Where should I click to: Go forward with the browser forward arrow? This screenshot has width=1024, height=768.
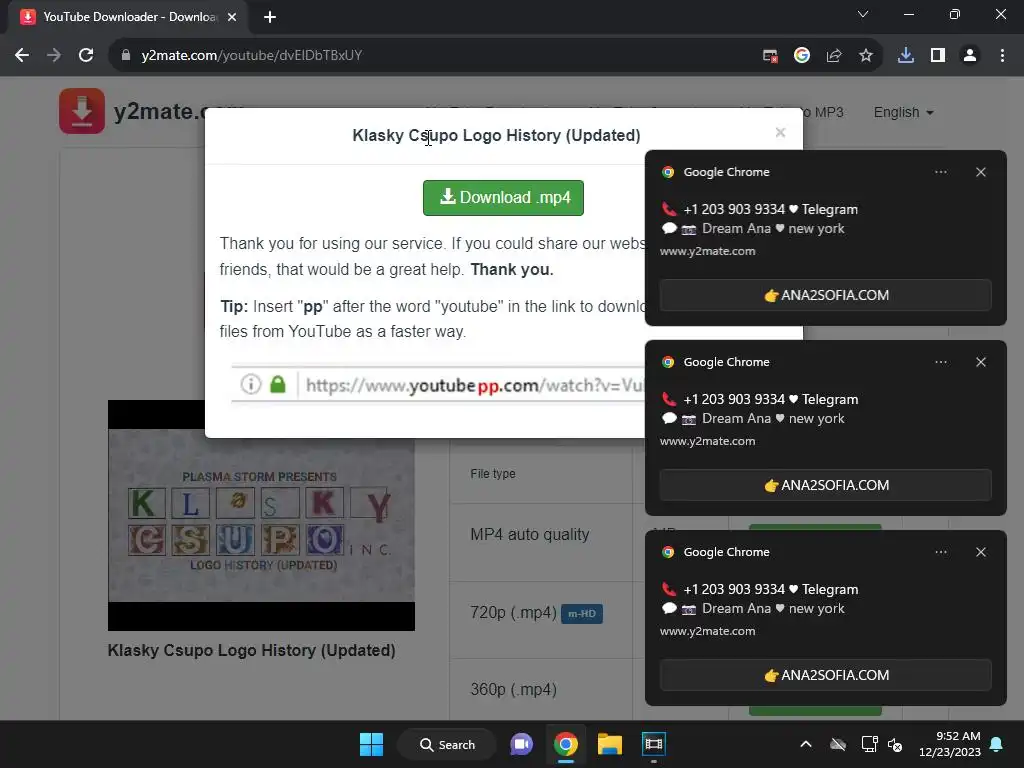tap(54, 56)
